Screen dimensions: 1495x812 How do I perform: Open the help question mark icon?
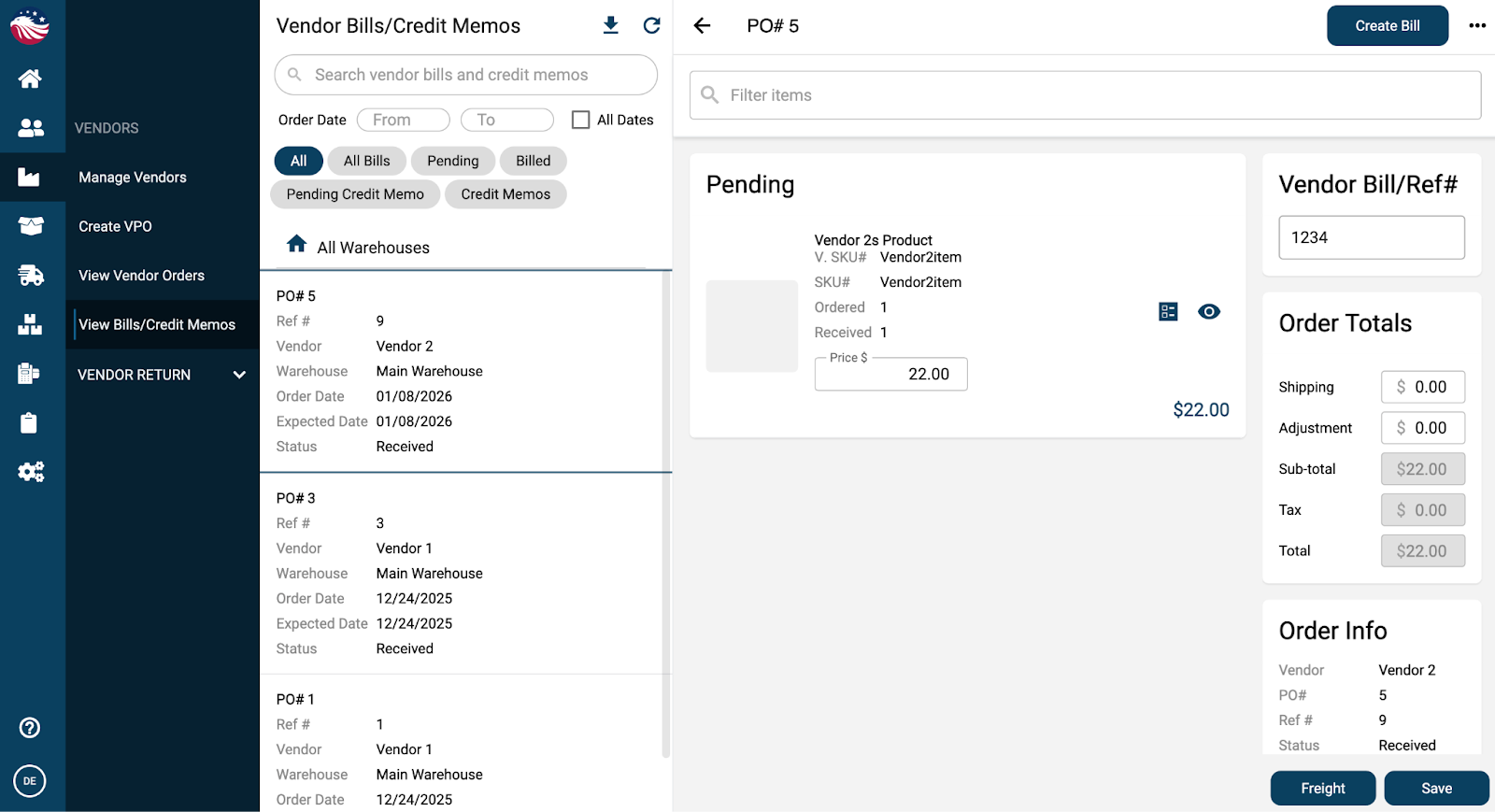point(30,728)
